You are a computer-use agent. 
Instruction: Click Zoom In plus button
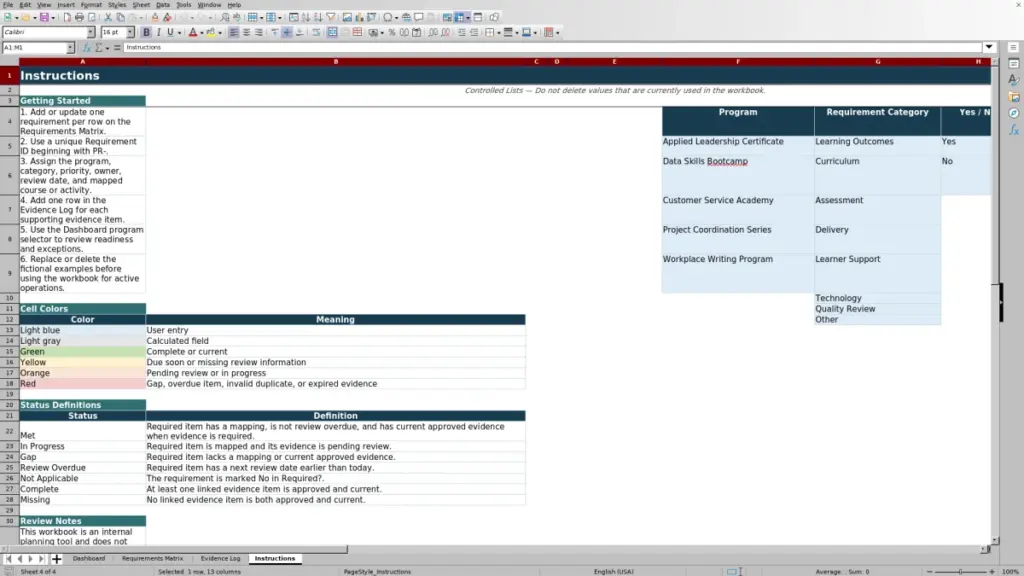tap(991, 571)
